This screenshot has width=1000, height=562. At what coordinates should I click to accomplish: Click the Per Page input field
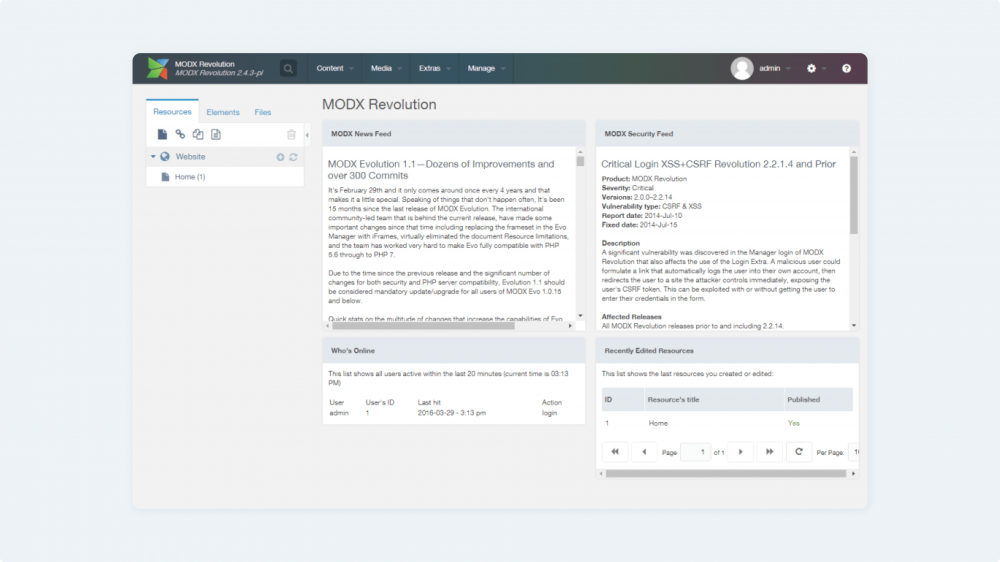(x=855, y=452)
